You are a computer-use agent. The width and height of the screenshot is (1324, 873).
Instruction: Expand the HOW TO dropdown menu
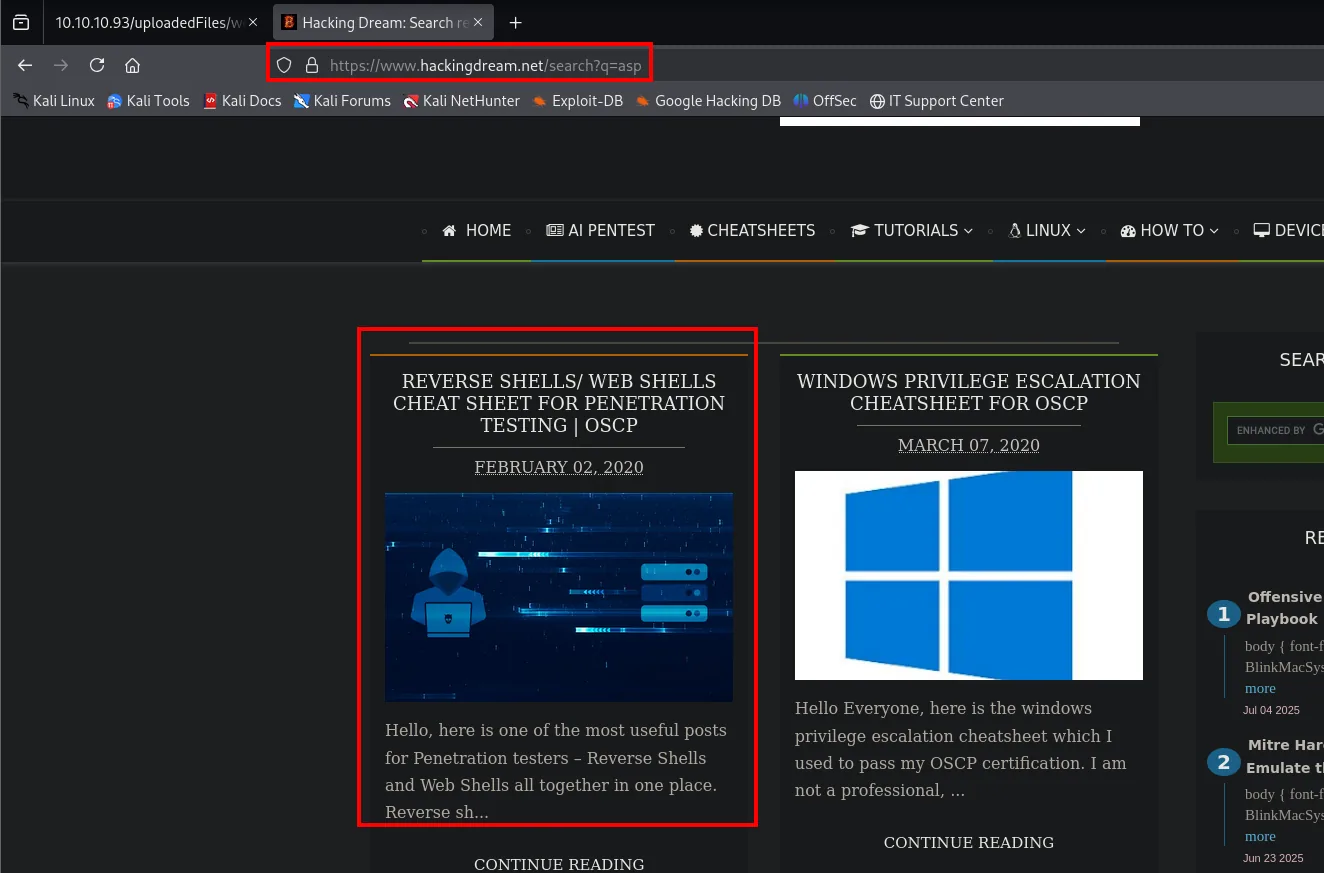pos(1170,230)
